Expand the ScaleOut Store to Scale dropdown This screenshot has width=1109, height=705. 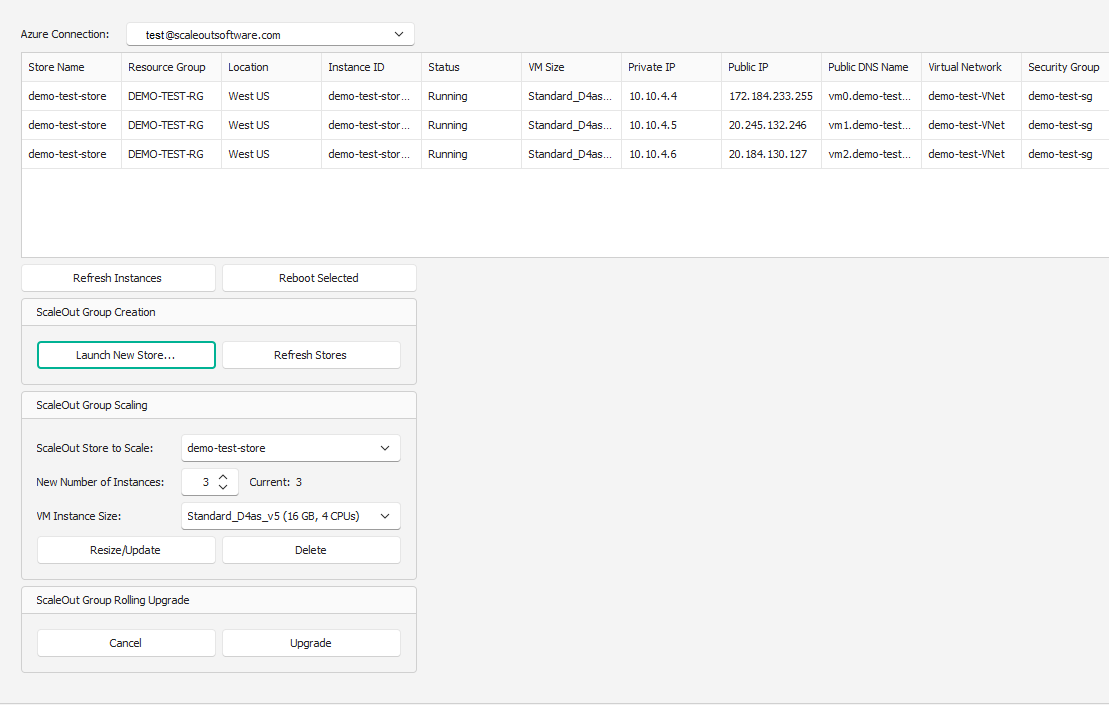[x=291, y=448]
